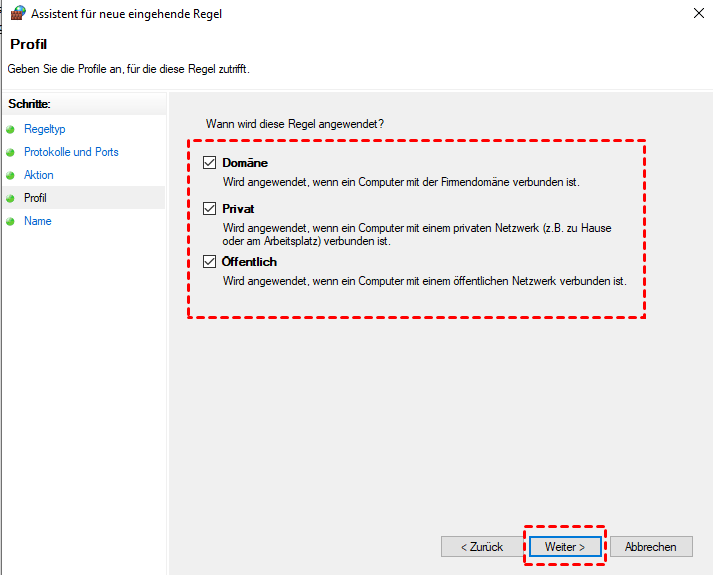Open the Protokolle und Ports step
This screenshot has height=575, width=713.
[71, 152]
